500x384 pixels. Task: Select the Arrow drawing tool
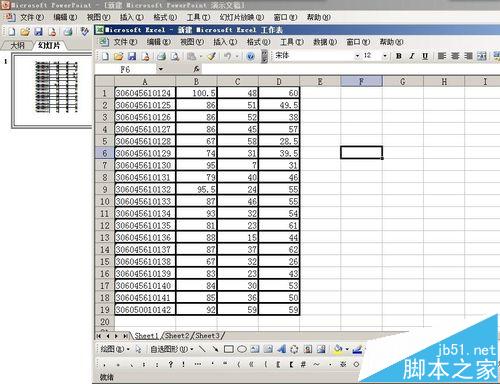(215, 349)
